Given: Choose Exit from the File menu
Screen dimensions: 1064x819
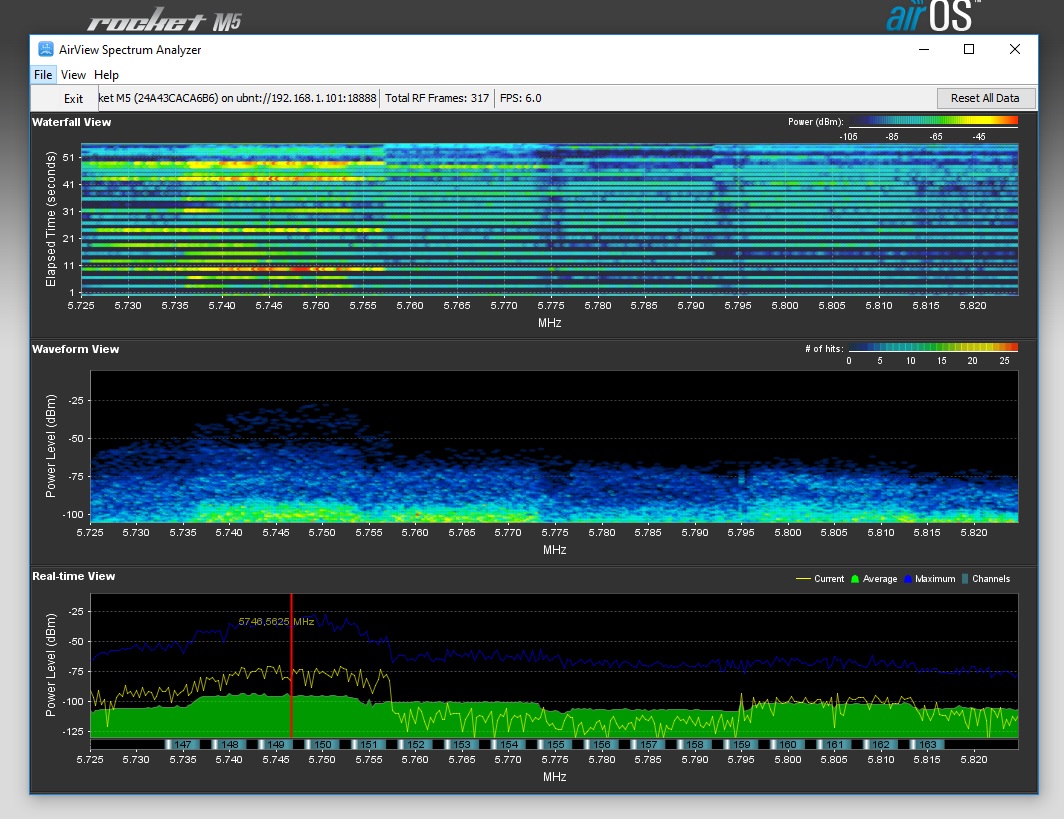Looking at the screenshot, I should pyautogui.click(x=73, y=99).
